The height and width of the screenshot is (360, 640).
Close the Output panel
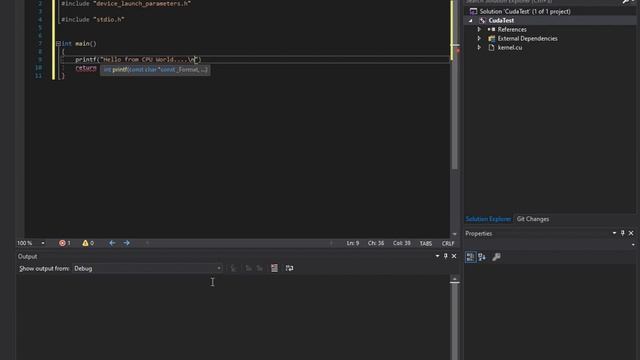[x=454, y=256]
